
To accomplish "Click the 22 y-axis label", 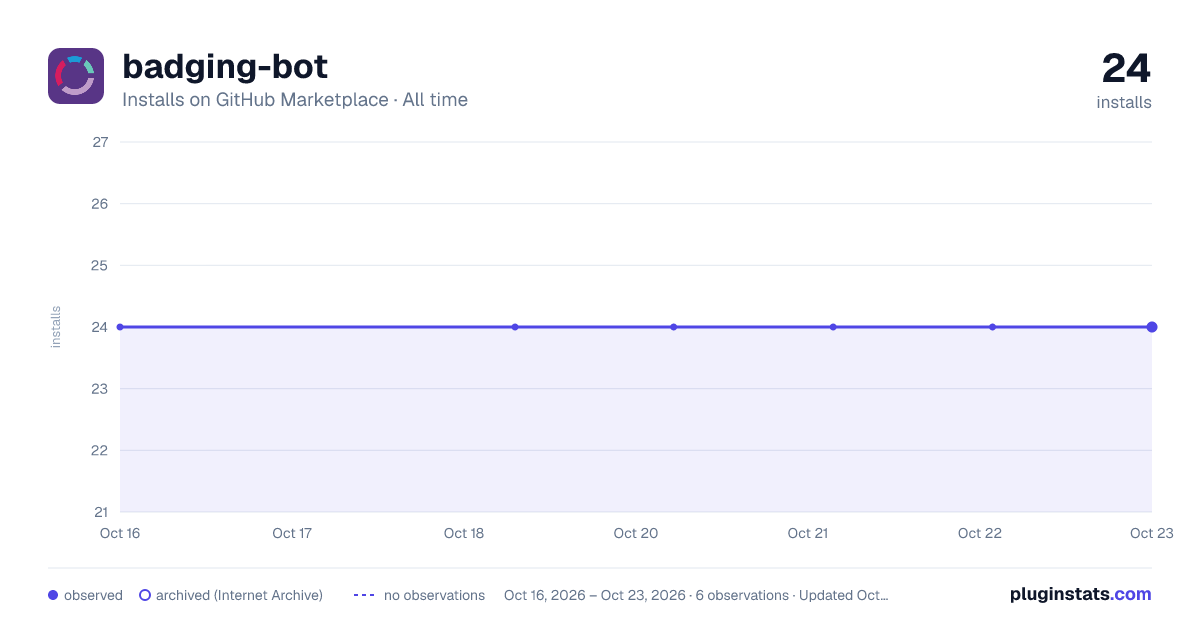I will 100,451.
